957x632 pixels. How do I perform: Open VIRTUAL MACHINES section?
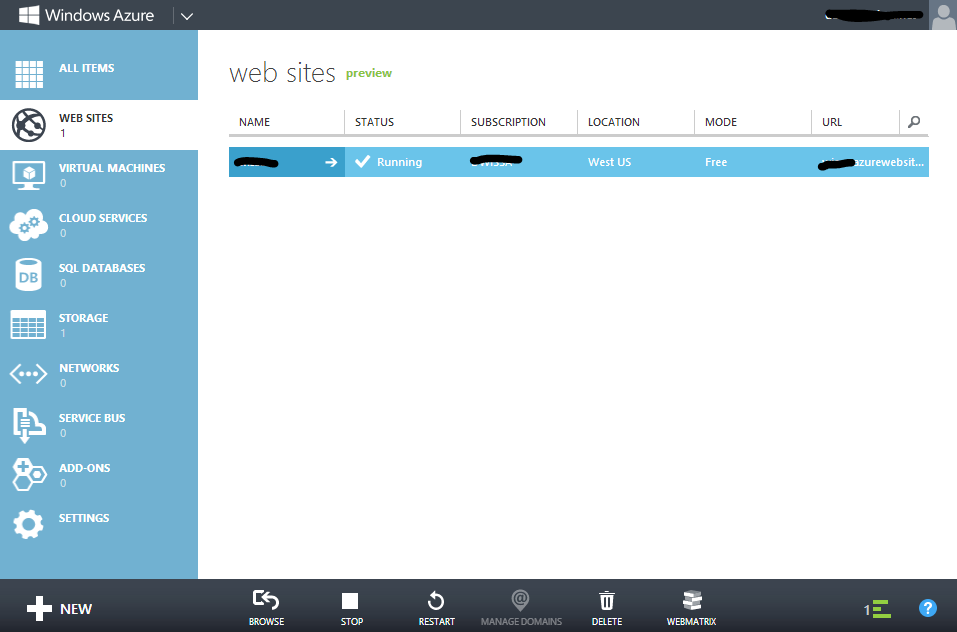112,168
